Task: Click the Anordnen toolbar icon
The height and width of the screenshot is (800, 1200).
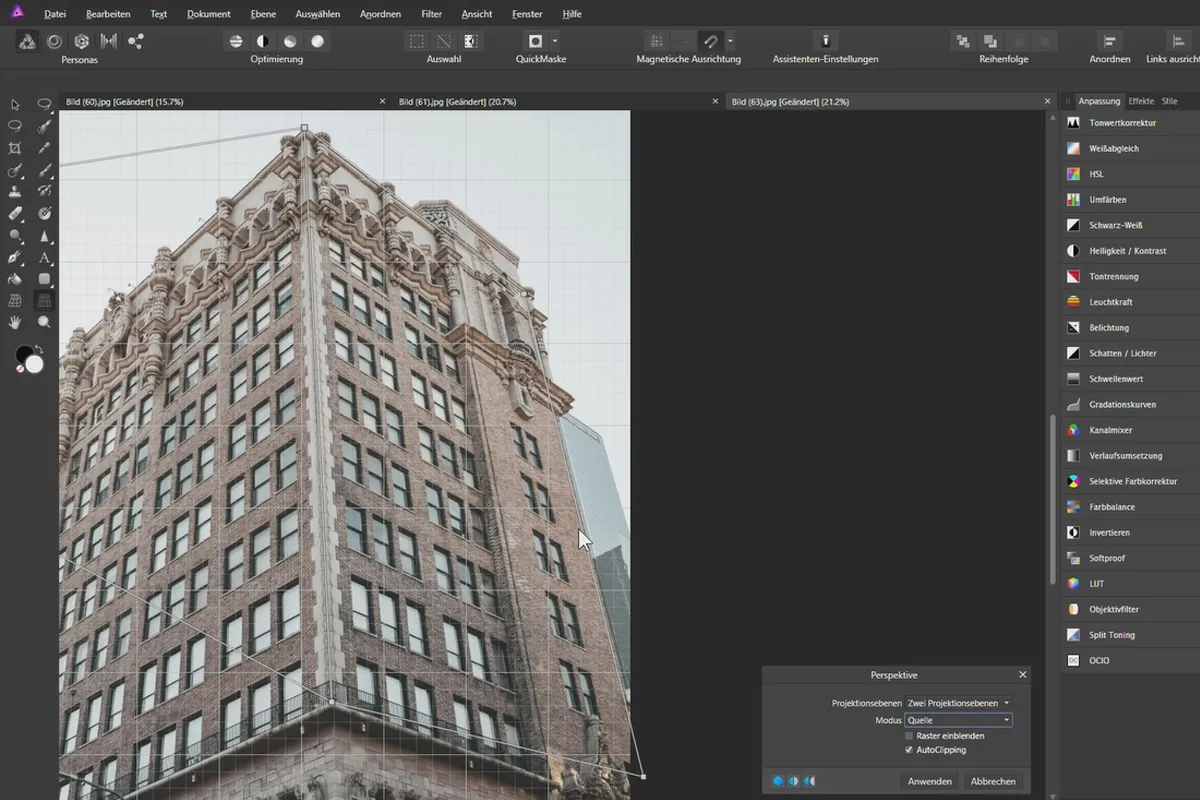Action: pos(1110,41)
